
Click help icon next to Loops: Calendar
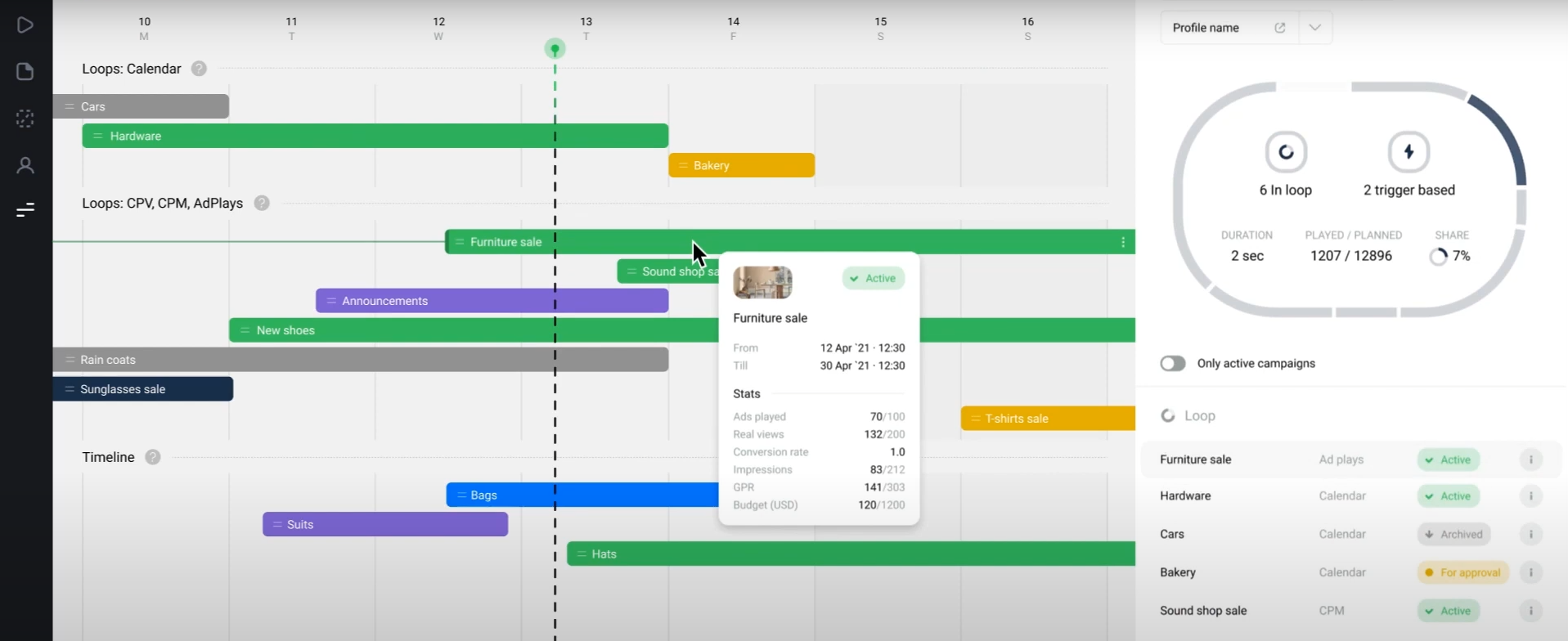[199, 69]
